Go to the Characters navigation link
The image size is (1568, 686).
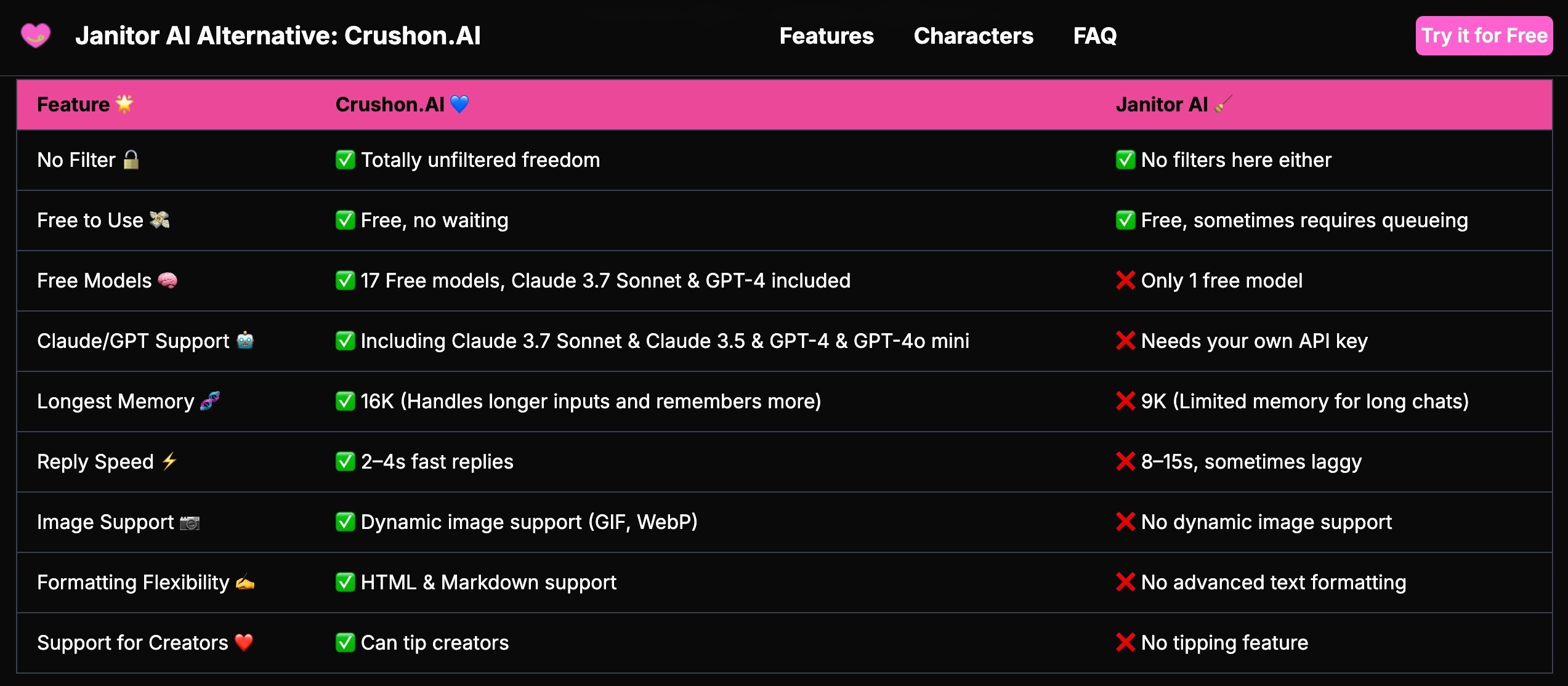click(973, 36)
